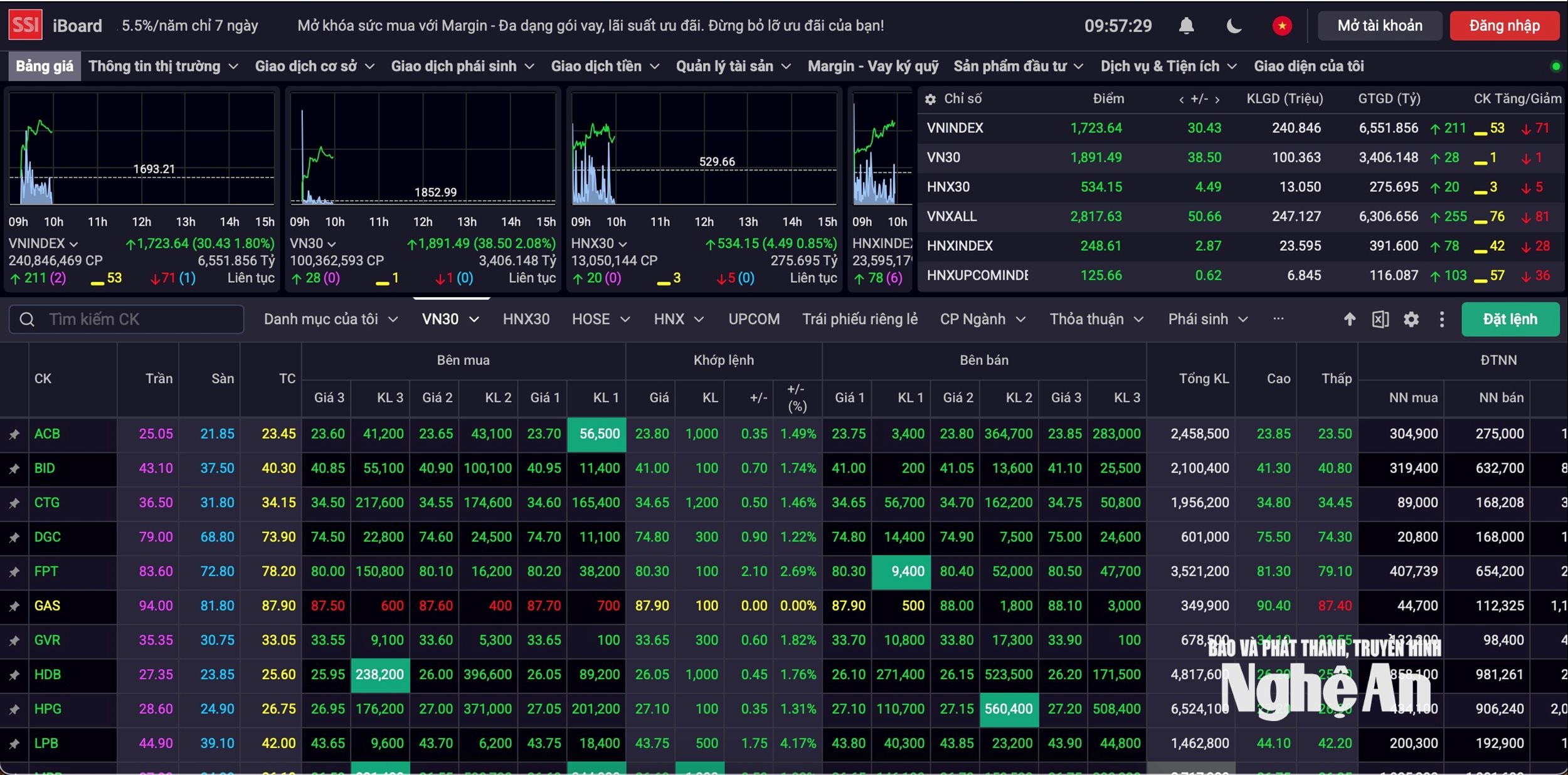Click the Đăng nhập button
The height and width of the screenshot is (775, 1568).
point(1505,26)
